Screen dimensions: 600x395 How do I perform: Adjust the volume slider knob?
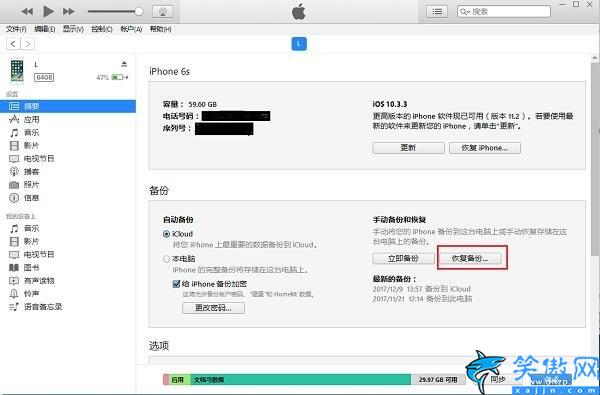pyautogui.click(x=139, y=11)
